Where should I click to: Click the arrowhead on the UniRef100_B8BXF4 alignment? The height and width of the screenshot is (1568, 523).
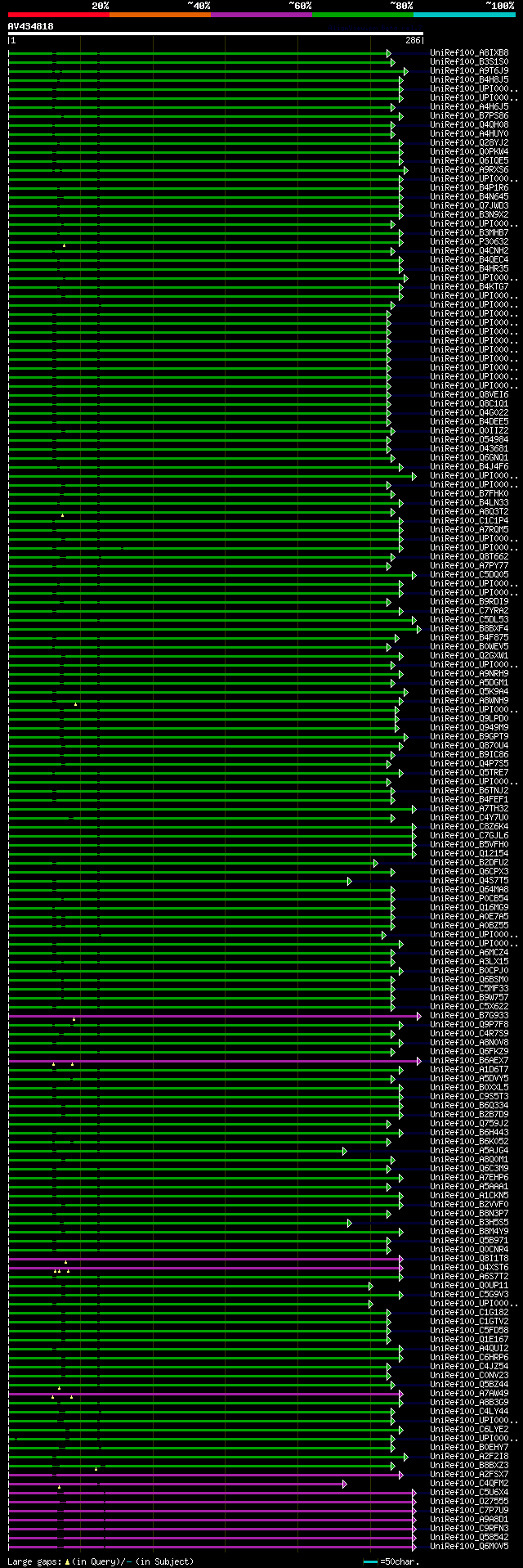click(x=419, y=629)
